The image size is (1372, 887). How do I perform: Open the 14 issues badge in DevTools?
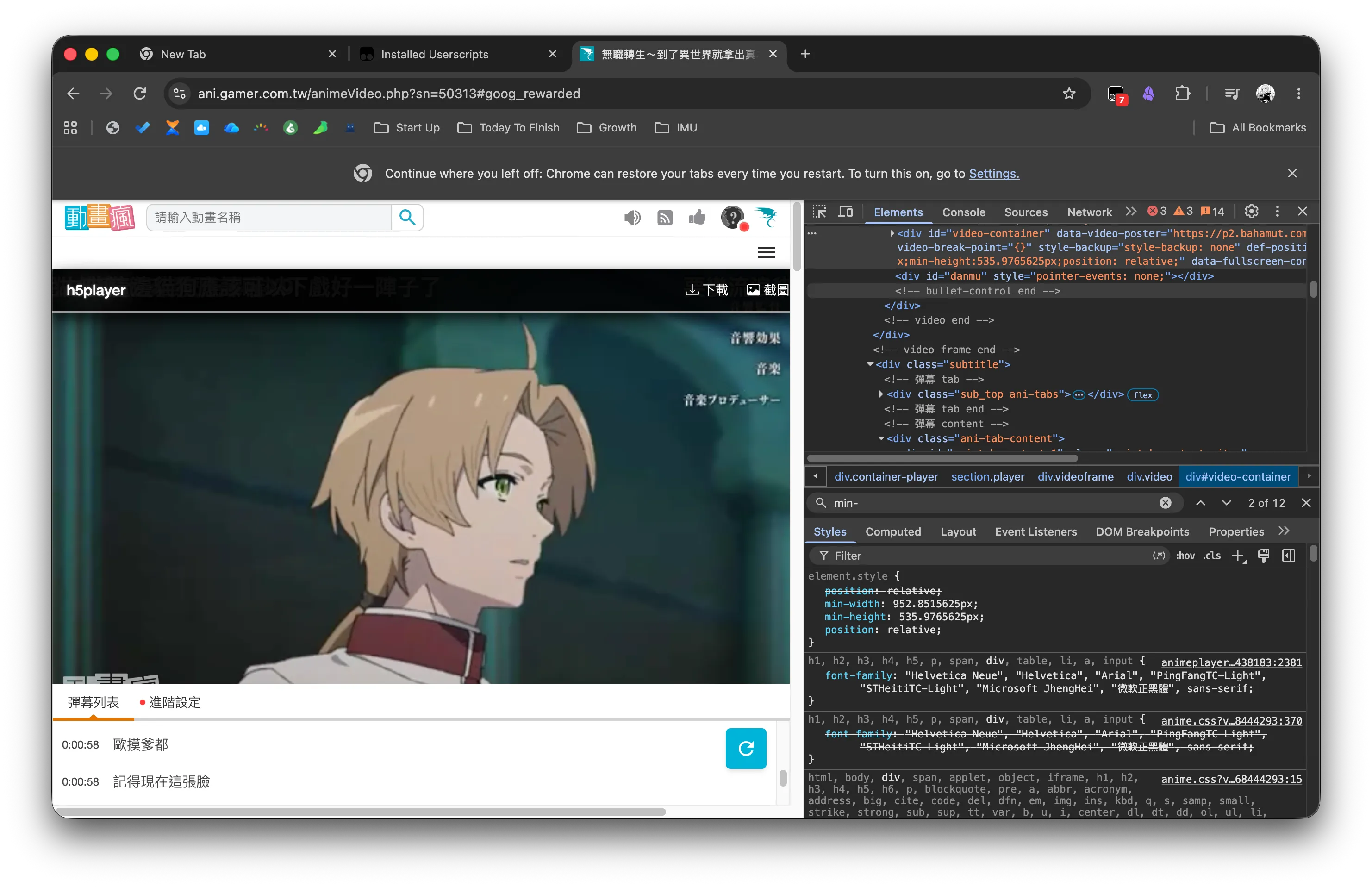tap(1212, 212)
